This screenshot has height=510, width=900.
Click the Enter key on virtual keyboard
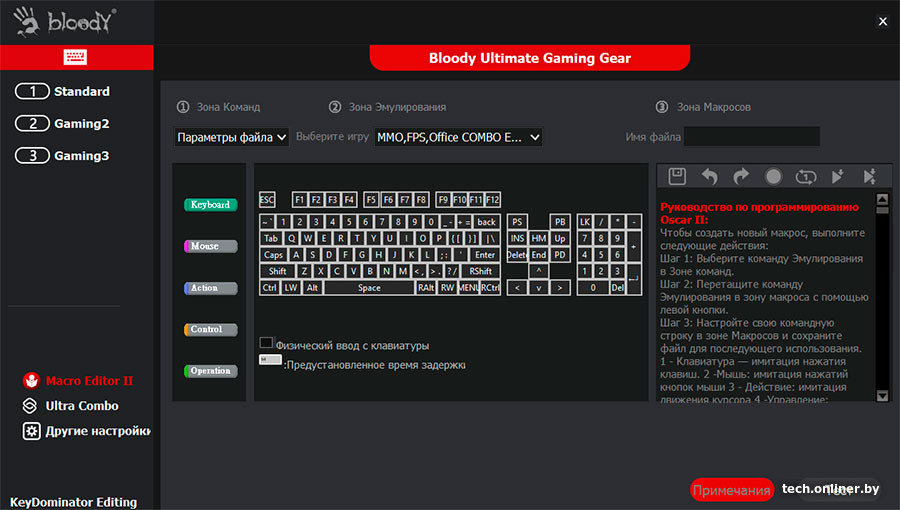click(x=485, y=255)
